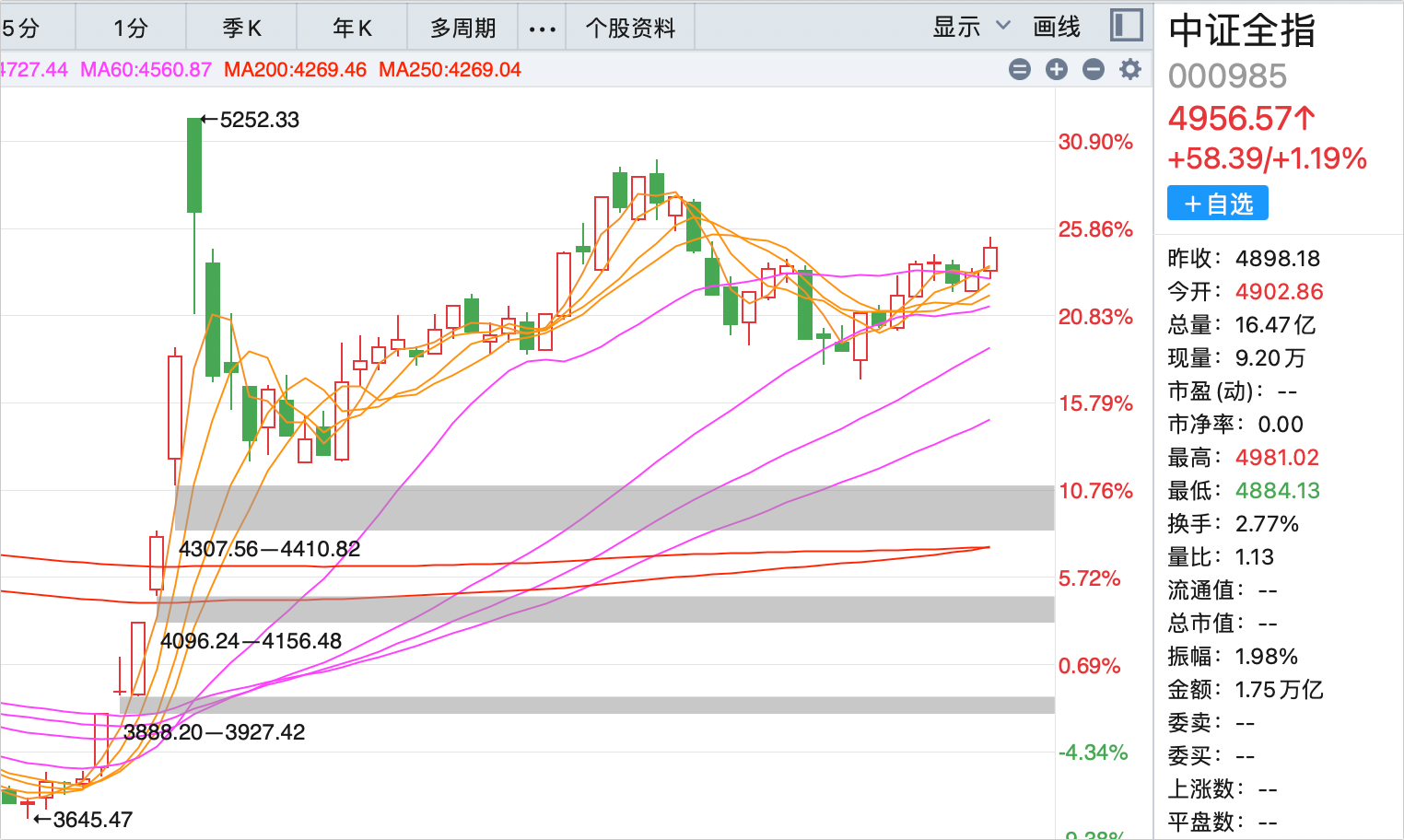This screenshot has height=840, width=1404.
Task: Select the 画线 drawing tool
Action: 1057,27
